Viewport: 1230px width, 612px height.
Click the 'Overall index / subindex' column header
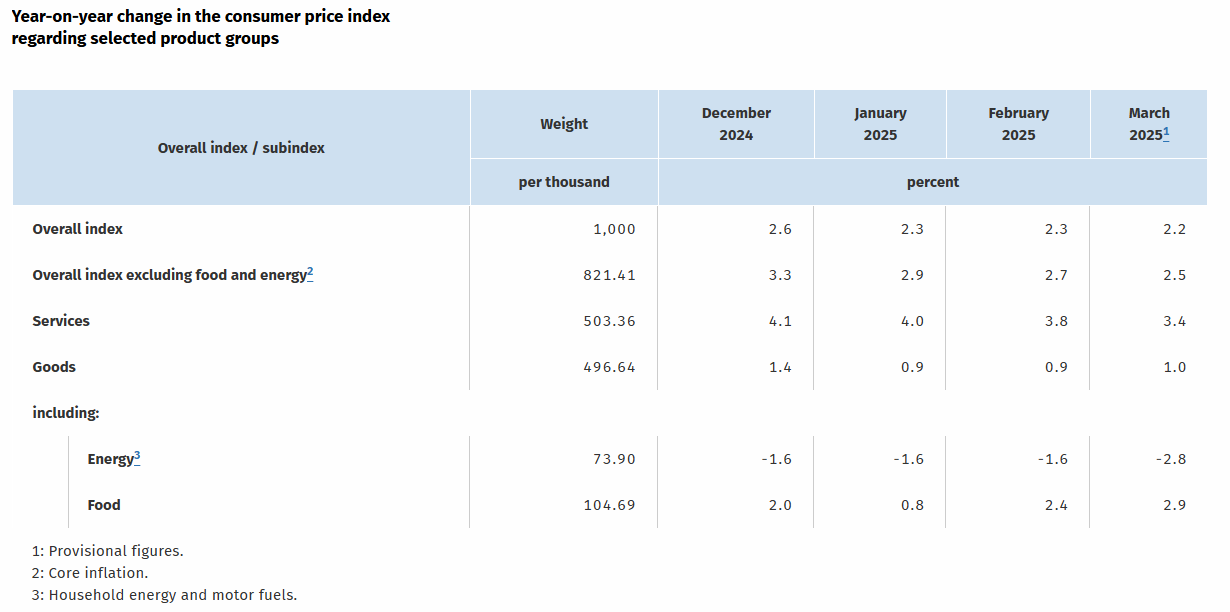pyautogui.click(x=241, y=148)
